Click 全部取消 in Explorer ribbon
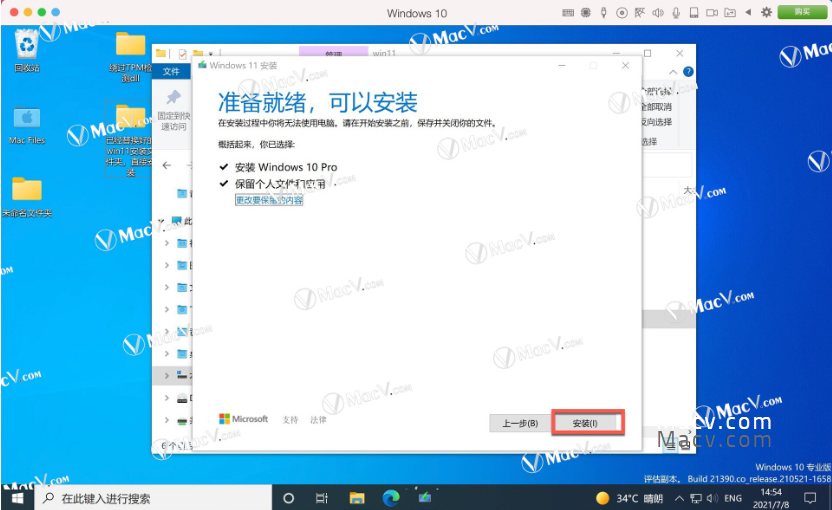The image size is (832, 510). coord(657,107)
